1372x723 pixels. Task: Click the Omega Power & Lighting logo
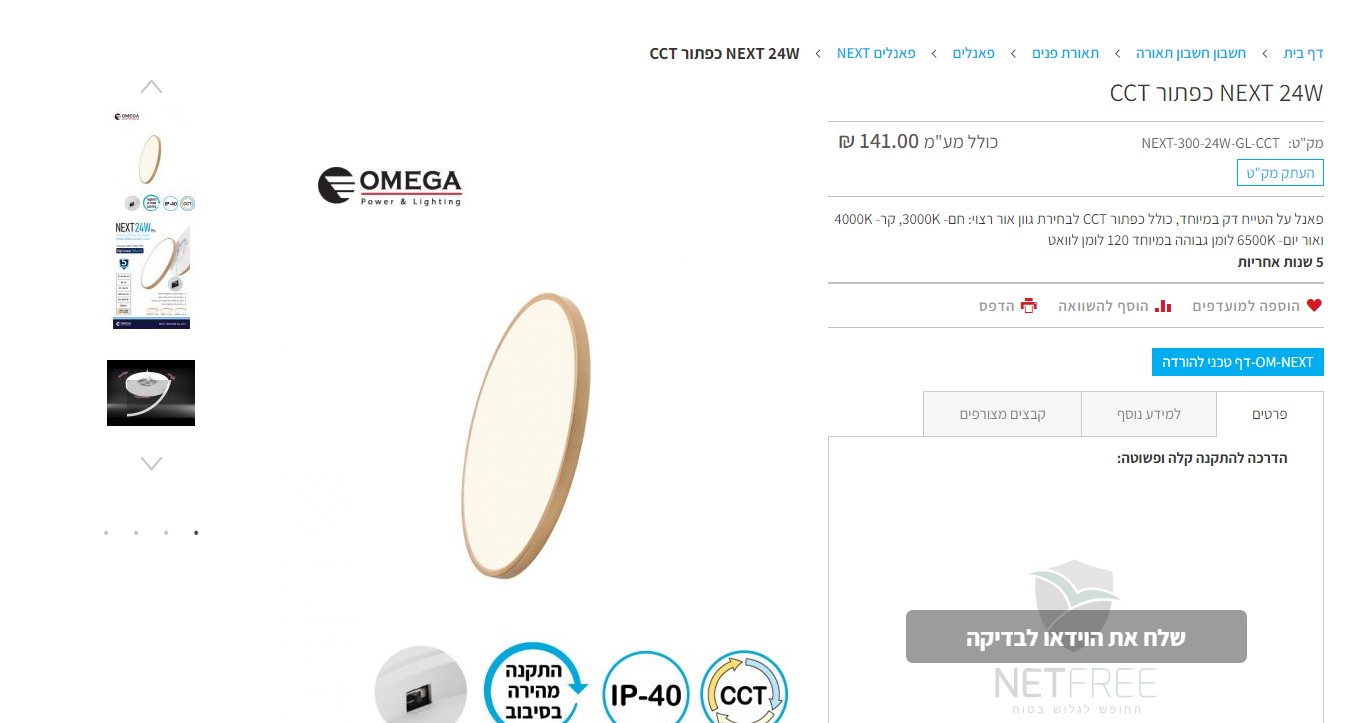pos(390,186)
